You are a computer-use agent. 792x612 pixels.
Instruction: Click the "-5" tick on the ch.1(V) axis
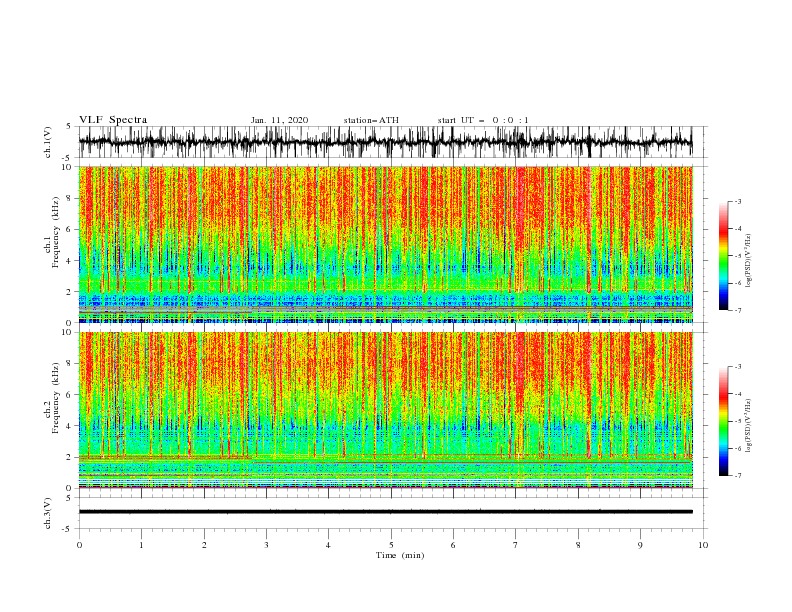68,158
